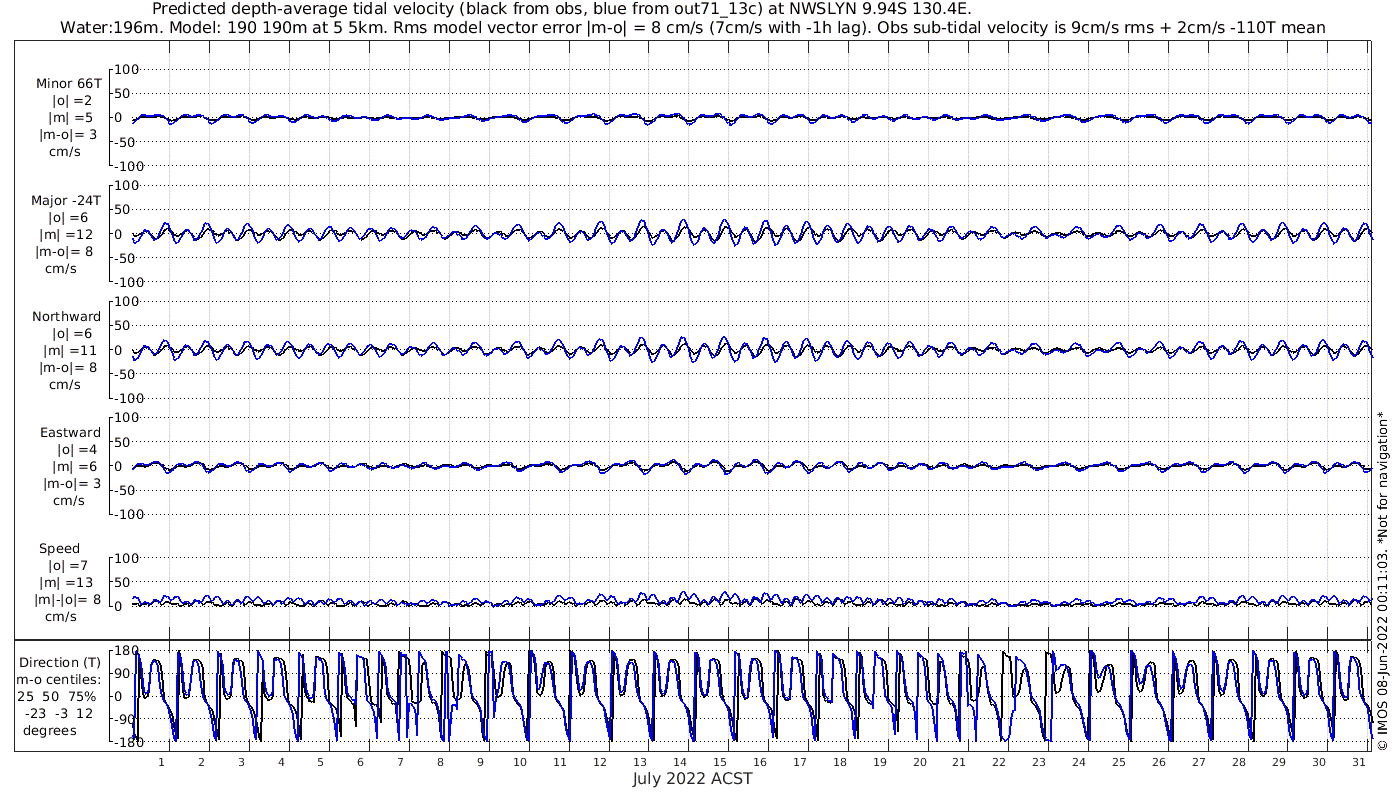The image size is (1400, 800).
Task: Click the 'July 2022 ACST' x-axis title
Action: (x=692, y=778)
